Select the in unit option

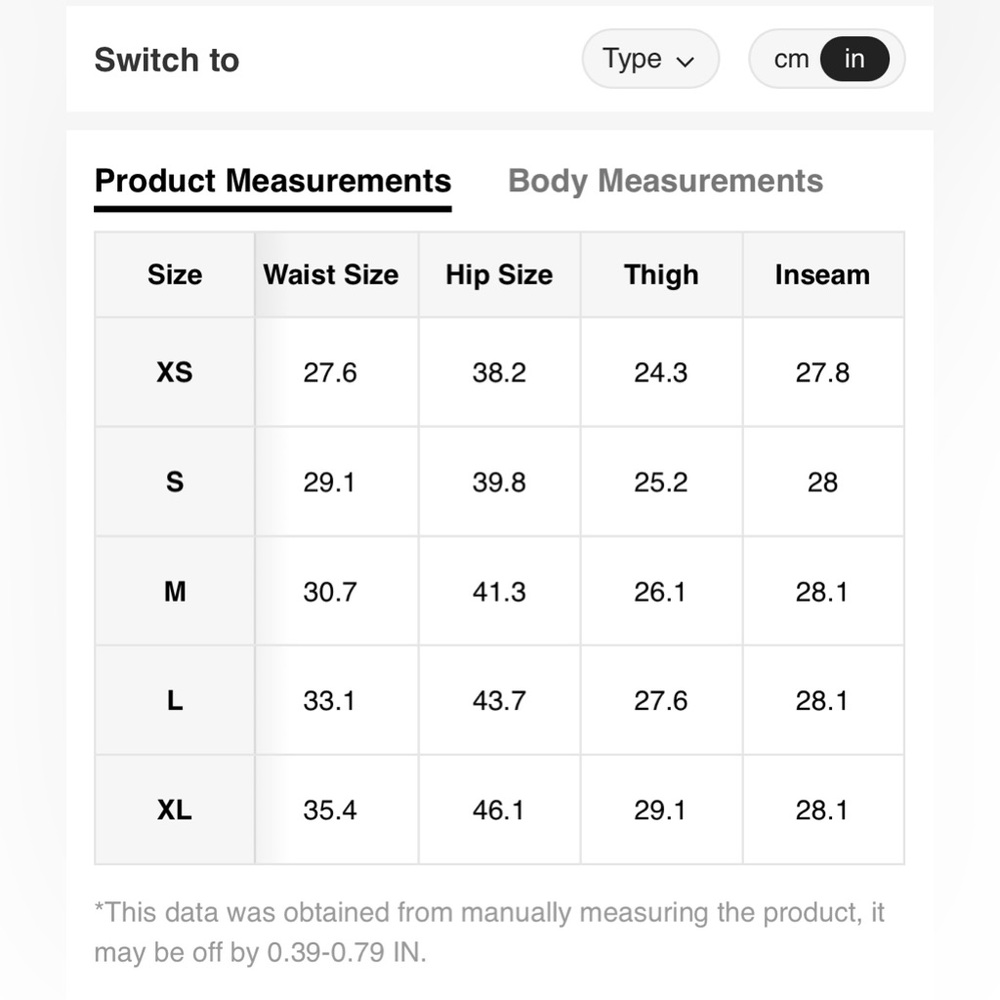point(854,59)
